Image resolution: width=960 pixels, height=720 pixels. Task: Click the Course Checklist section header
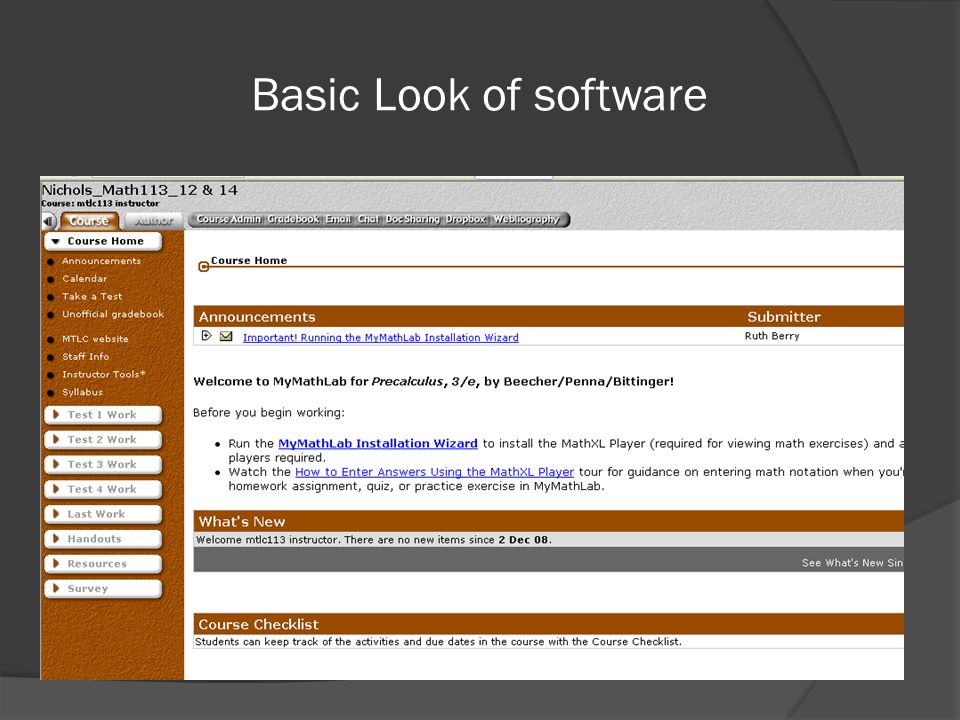point(258,624)
